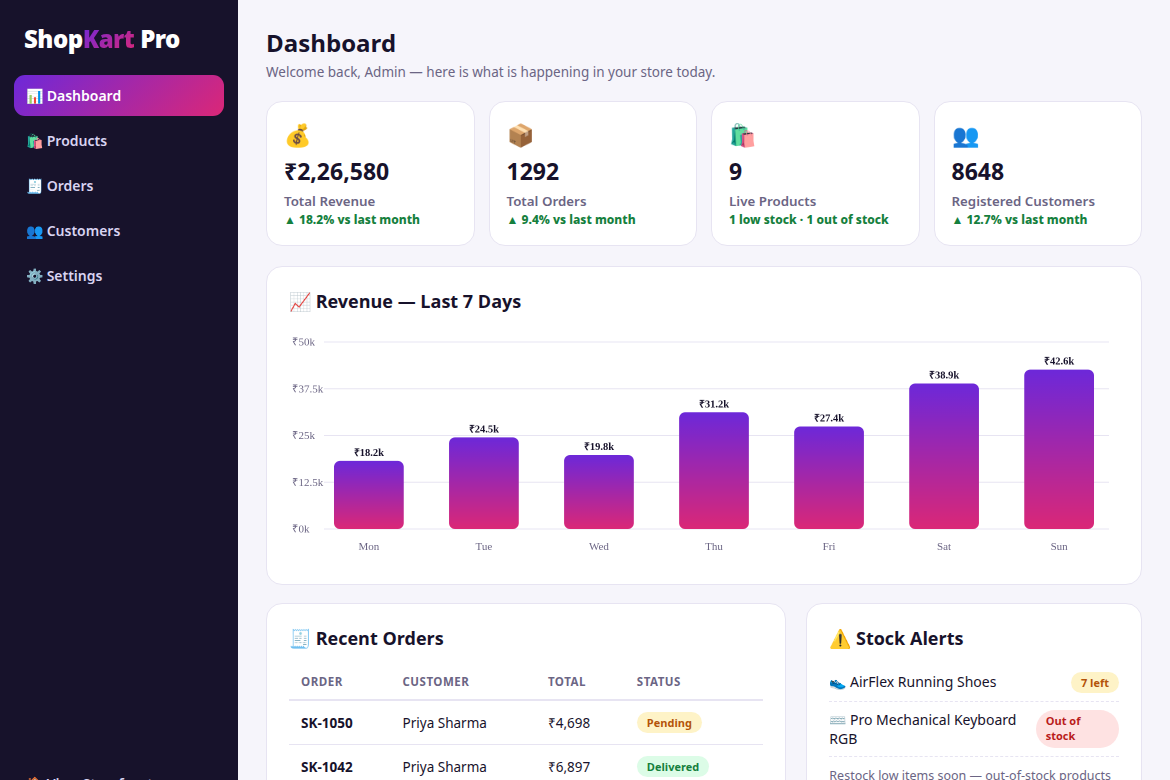Click '12.7% vs last month' text
The height and width of the screenshot is (780, 1170).
coord(1020,219)
